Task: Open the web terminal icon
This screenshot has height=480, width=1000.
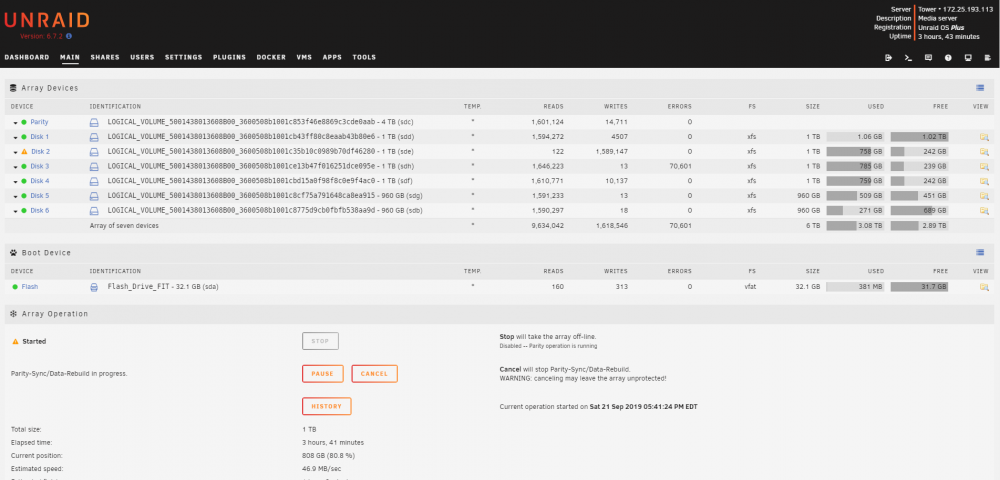Action: (908, 57)
